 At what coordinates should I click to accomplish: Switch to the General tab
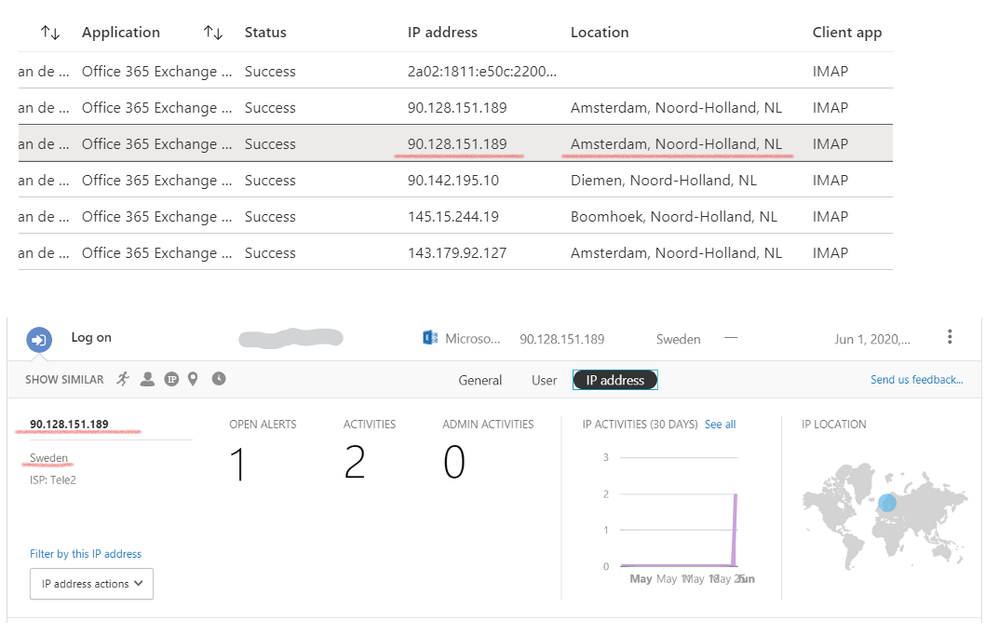[x=480, y=380]
